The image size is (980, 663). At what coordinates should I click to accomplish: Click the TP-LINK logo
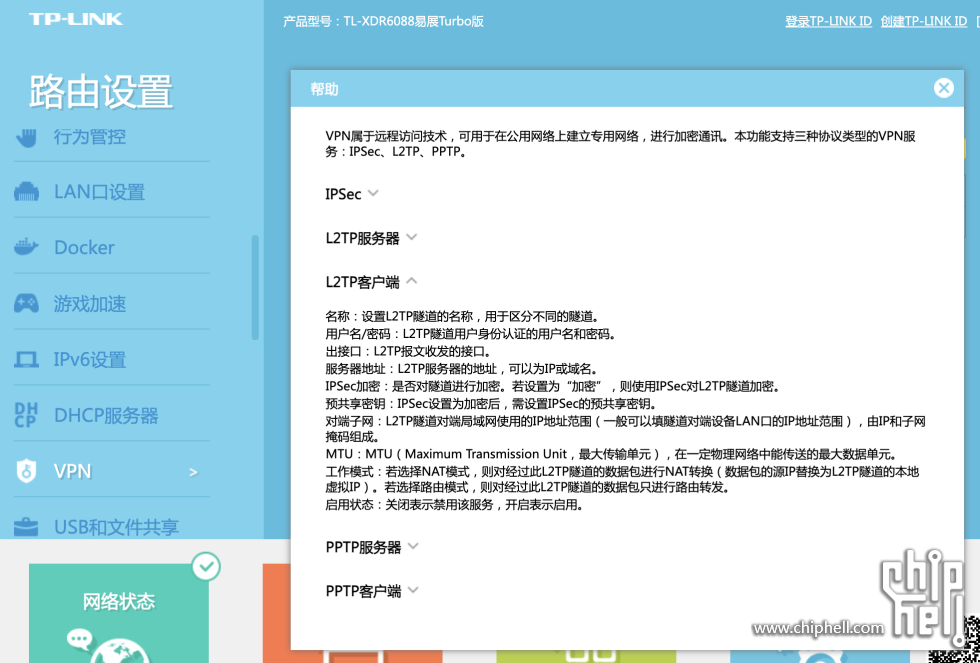click(x=76, y=19)
